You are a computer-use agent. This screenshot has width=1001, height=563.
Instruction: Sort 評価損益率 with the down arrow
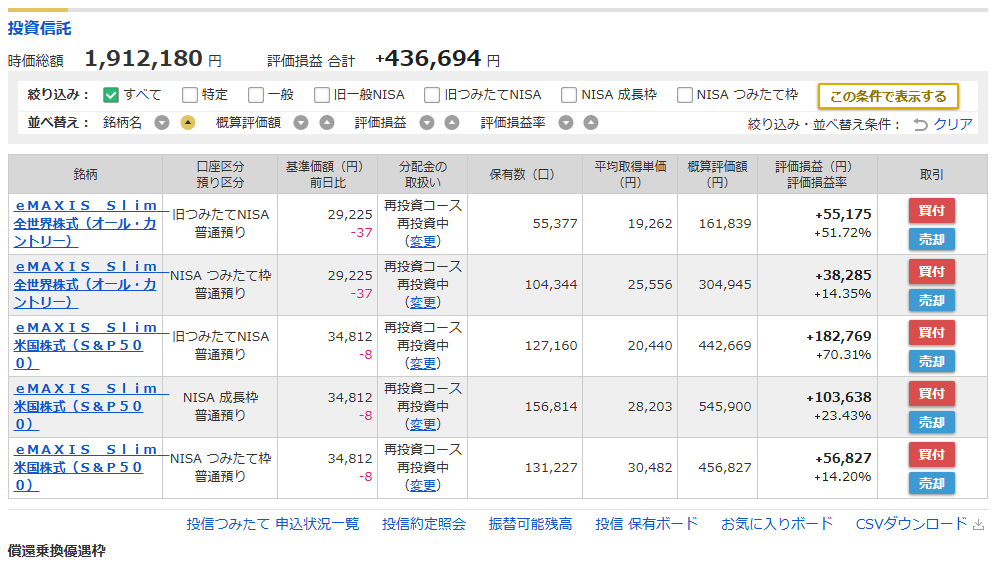tap(566, 123)
